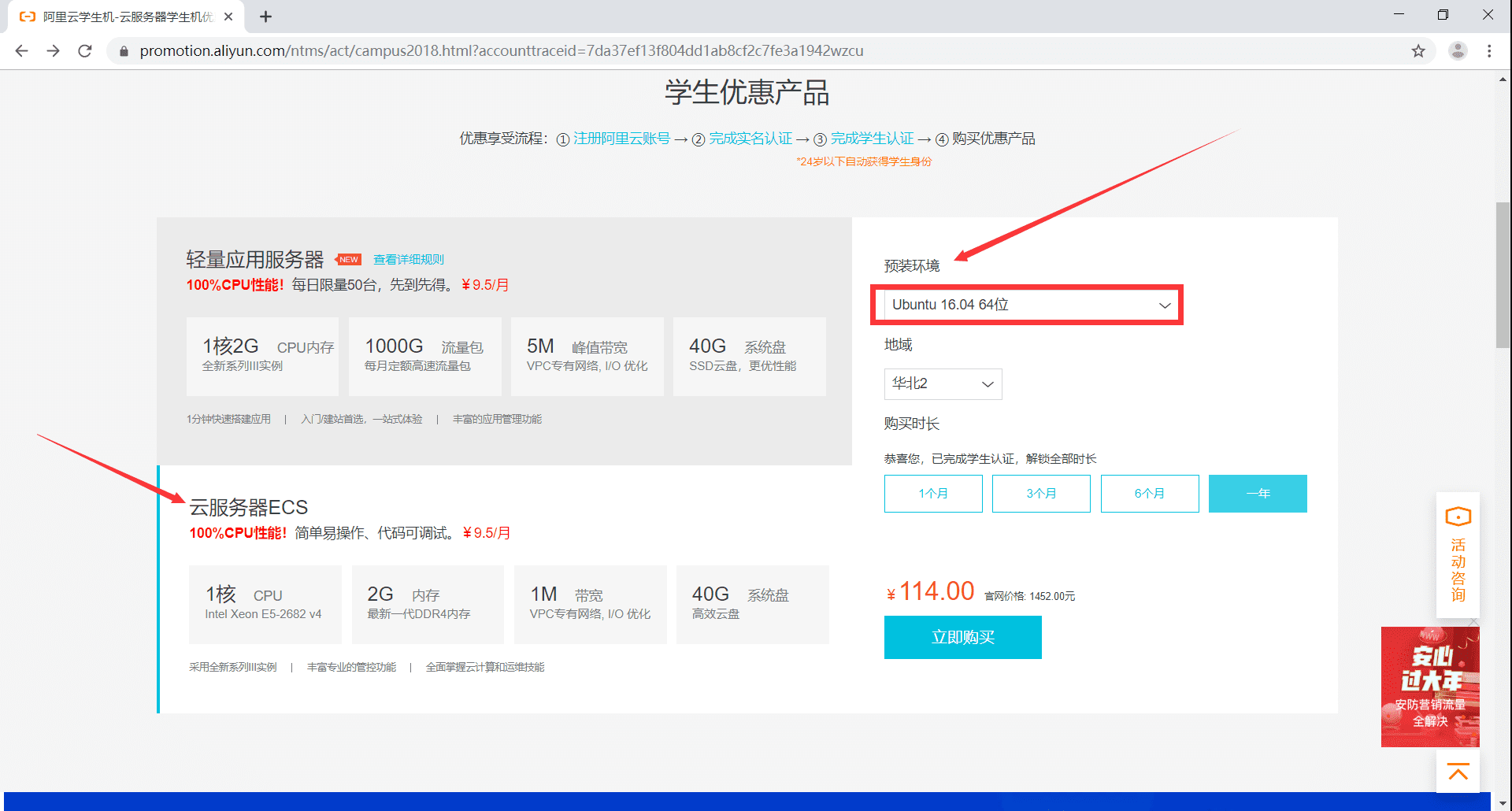Image resolution: width=1512 pixels, height=811 pixels.
Task: Click the page vertical scrollbar thumb
Action: (x=1503, y=275)
